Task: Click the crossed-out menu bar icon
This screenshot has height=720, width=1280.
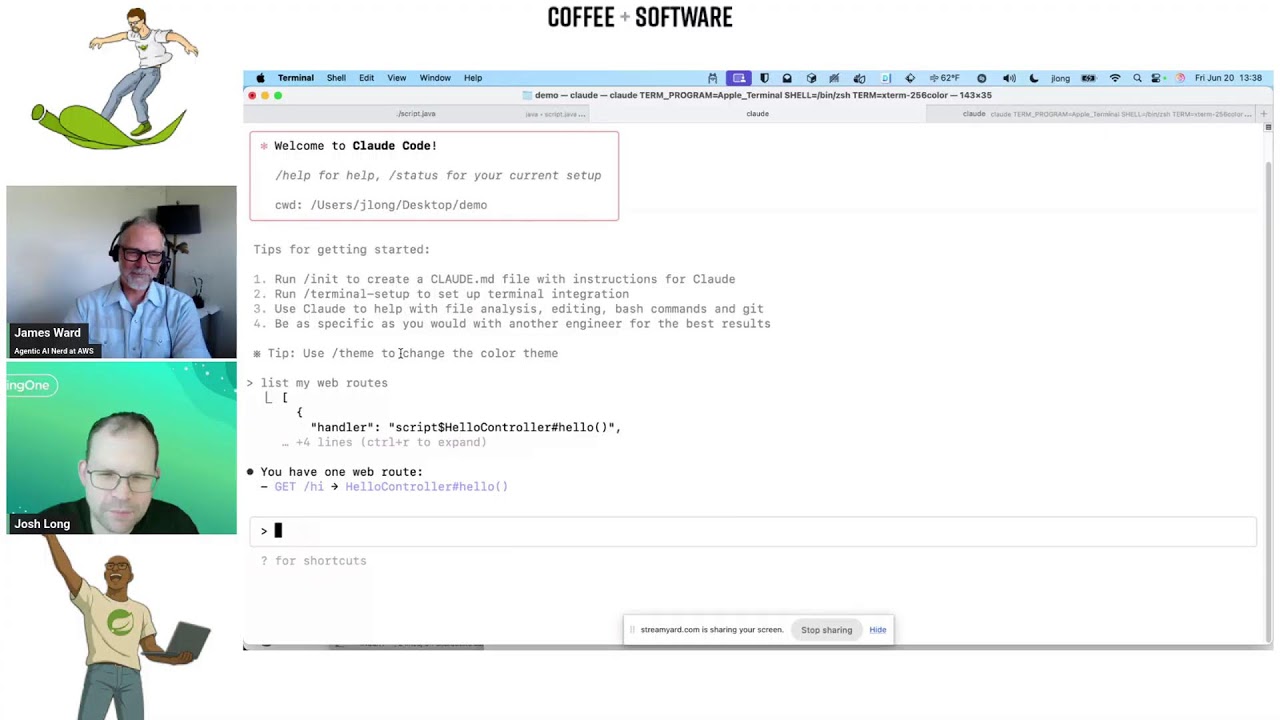Action: coord(834,78)
